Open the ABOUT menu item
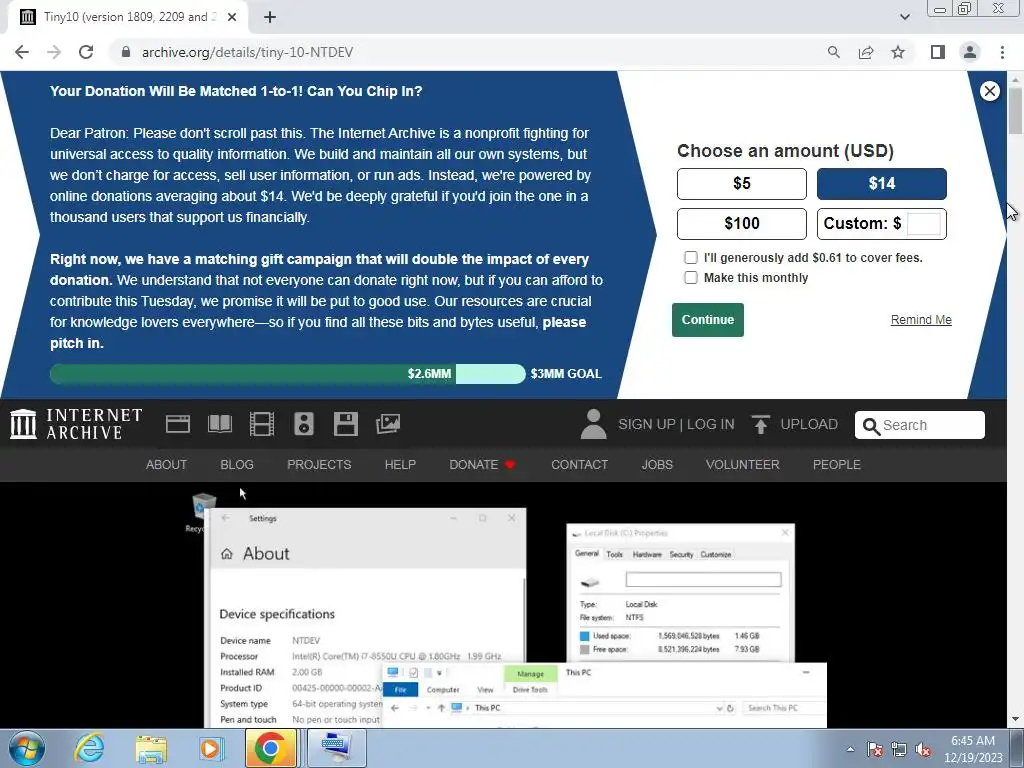1024x768 pixels. coord(166,464)
